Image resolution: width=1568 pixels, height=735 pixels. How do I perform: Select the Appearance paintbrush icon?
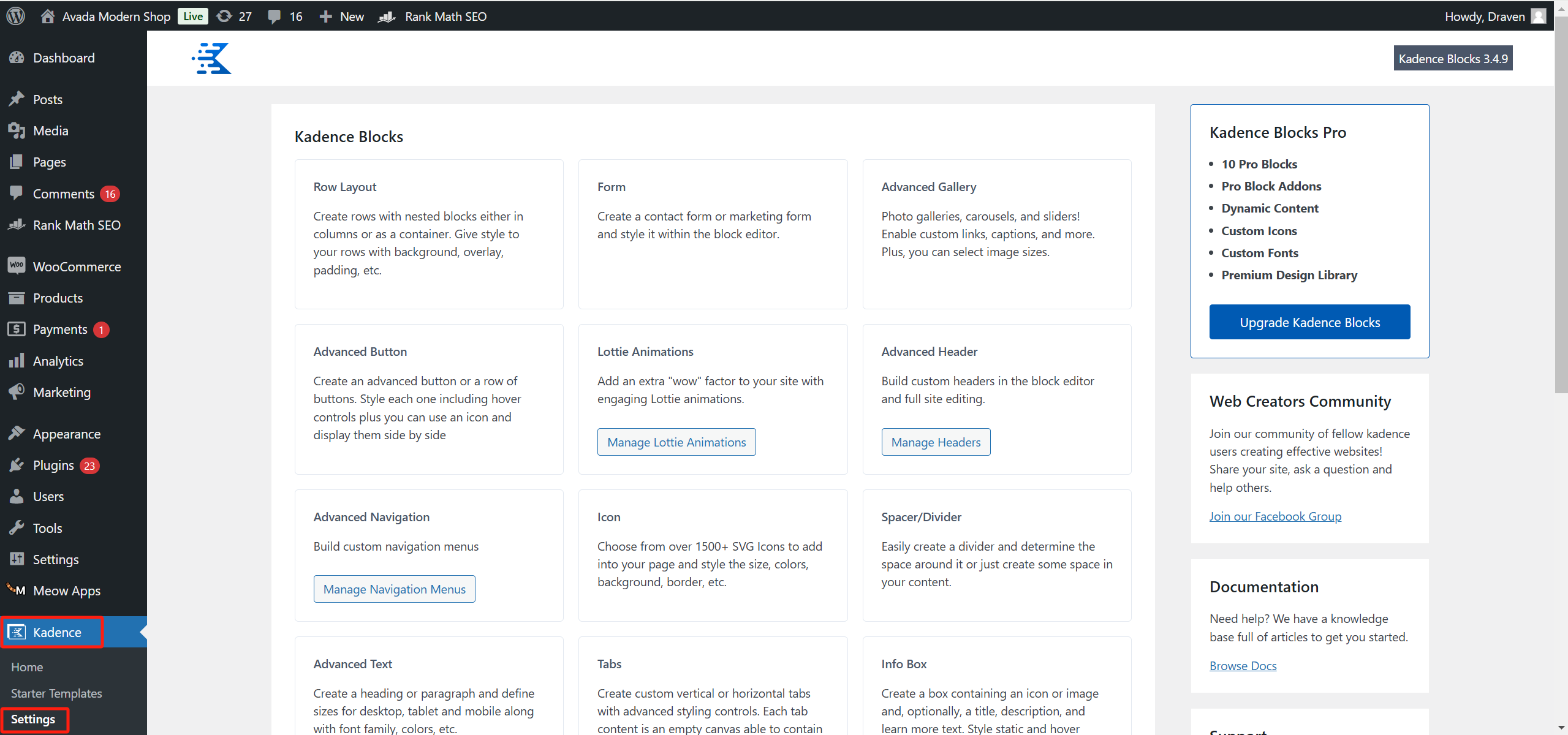pos(17,433)
